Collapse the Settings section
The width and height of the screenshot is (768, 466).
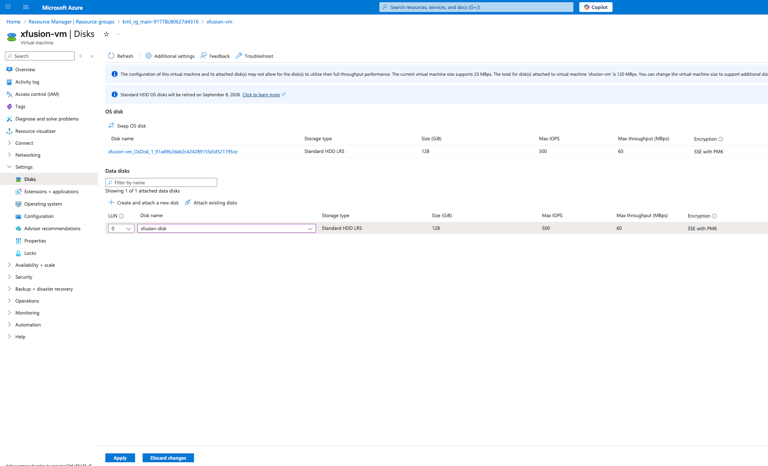[x=24, y=167]
